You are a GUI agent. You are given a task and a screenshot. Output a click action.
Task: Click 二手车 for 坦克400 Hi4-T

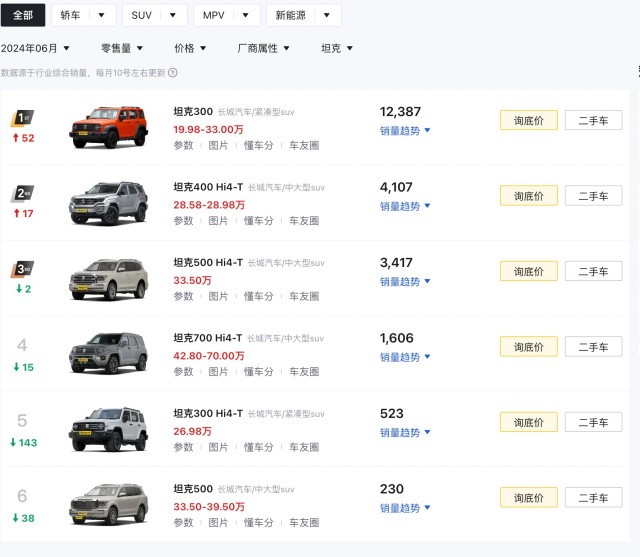tap(593, 196)
